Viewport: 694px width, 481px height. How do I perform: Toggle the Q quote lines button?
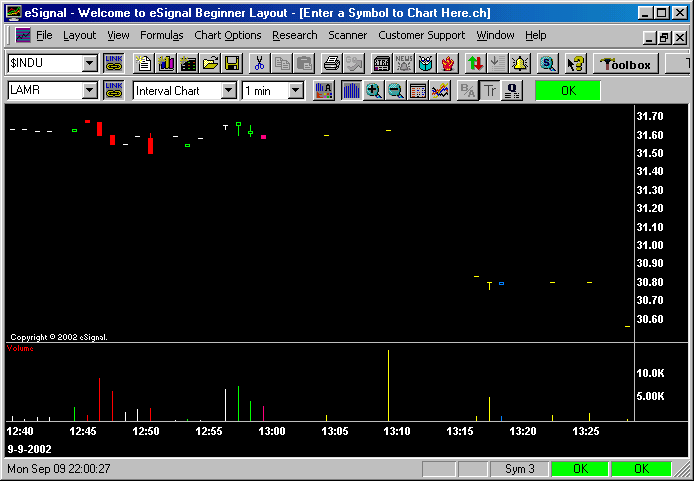pyautogui.click(x=512, y=91)
